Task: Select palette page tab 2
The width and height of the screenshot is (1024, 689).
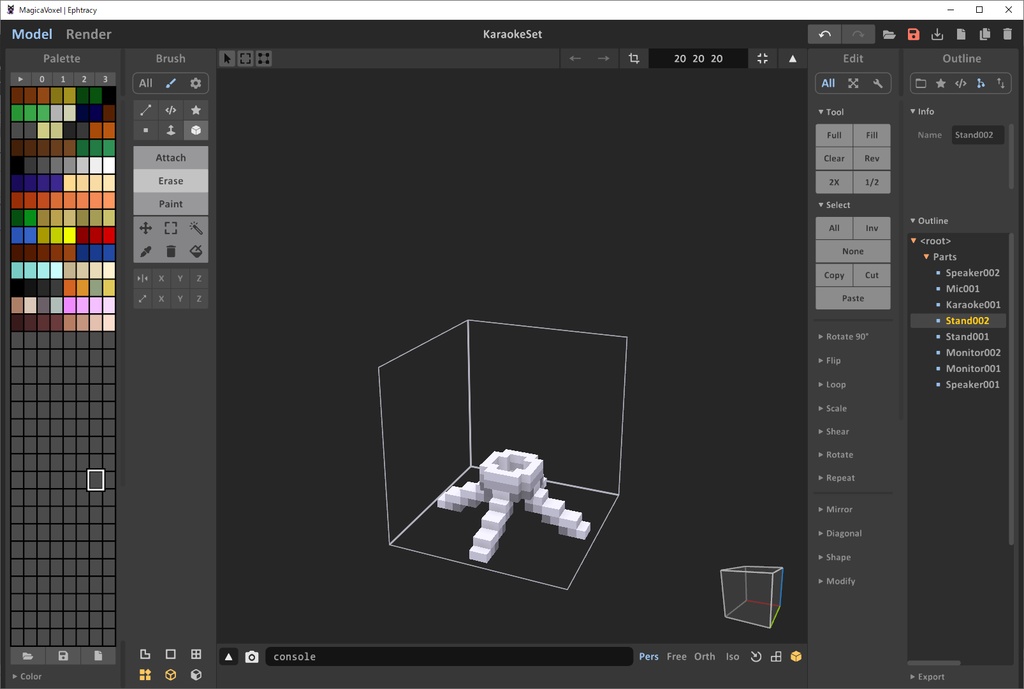Action: coord(84,78)
